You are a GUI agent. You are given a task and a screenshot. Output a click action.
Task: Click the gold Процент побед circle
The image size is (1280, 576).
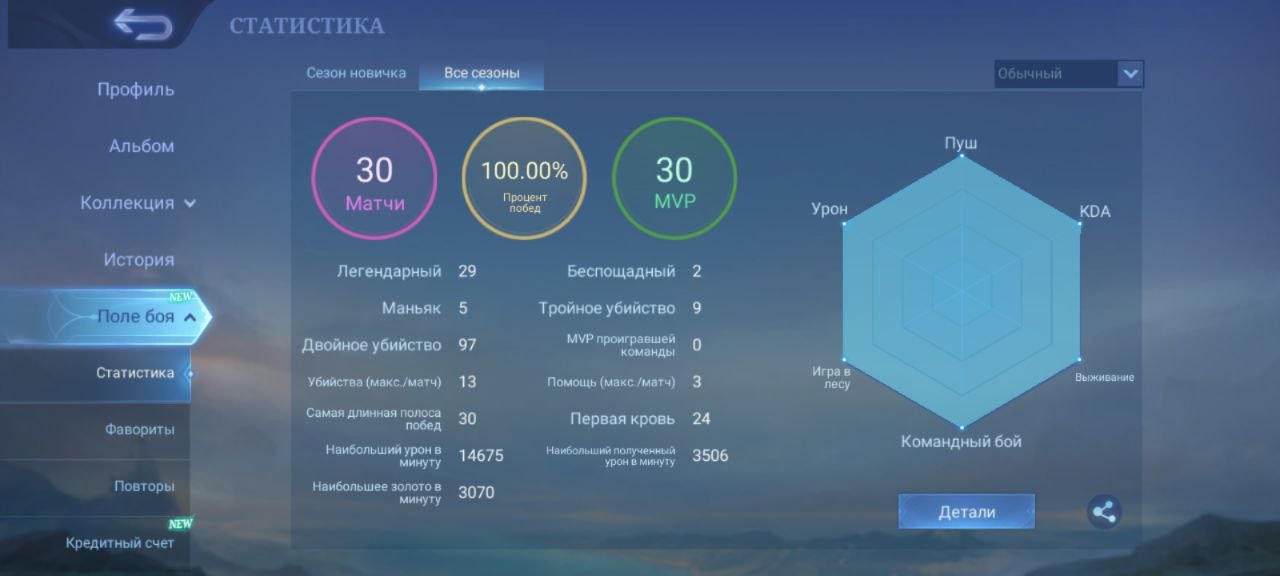524,179
